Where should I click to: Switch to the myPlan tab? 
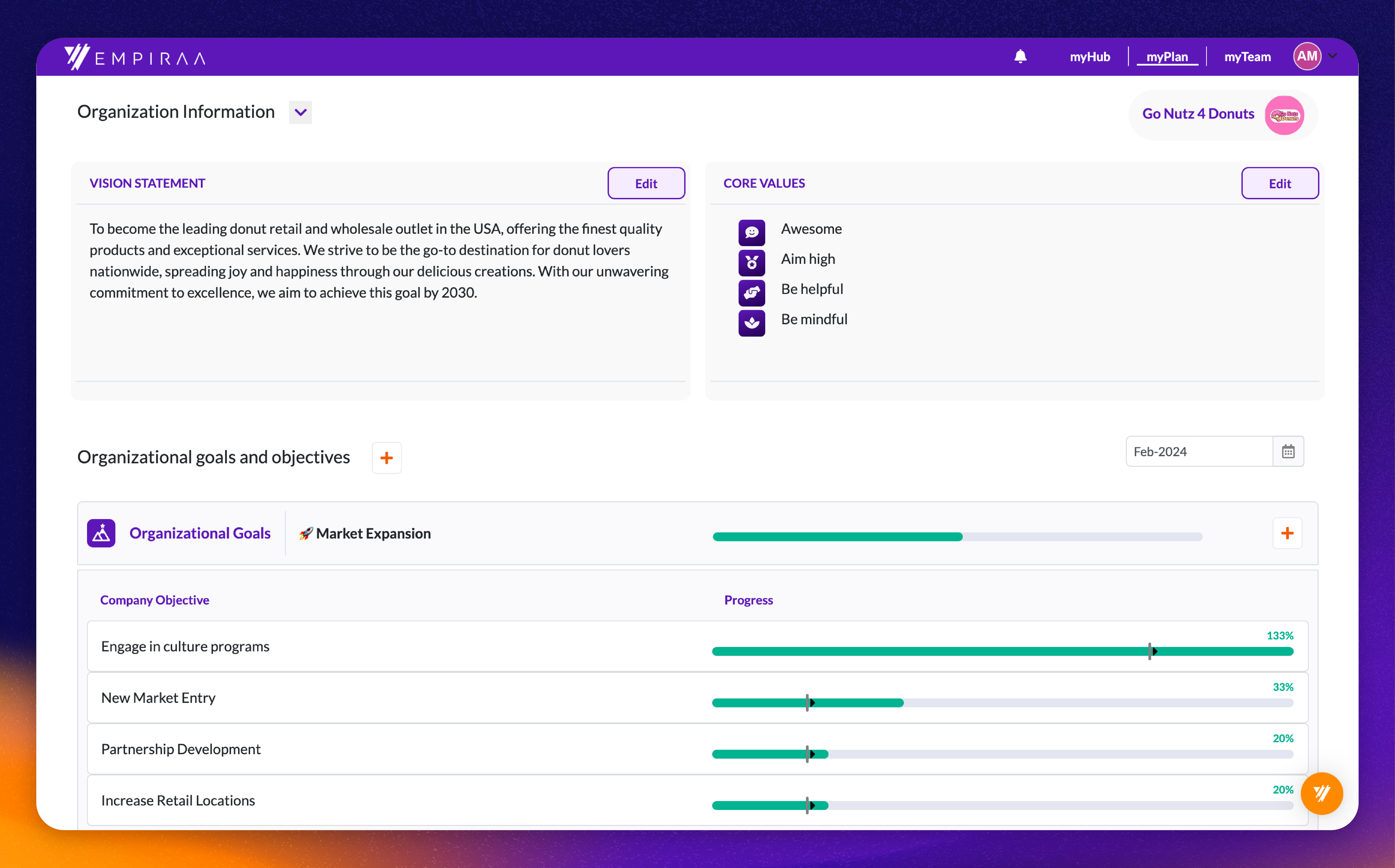1167,57
